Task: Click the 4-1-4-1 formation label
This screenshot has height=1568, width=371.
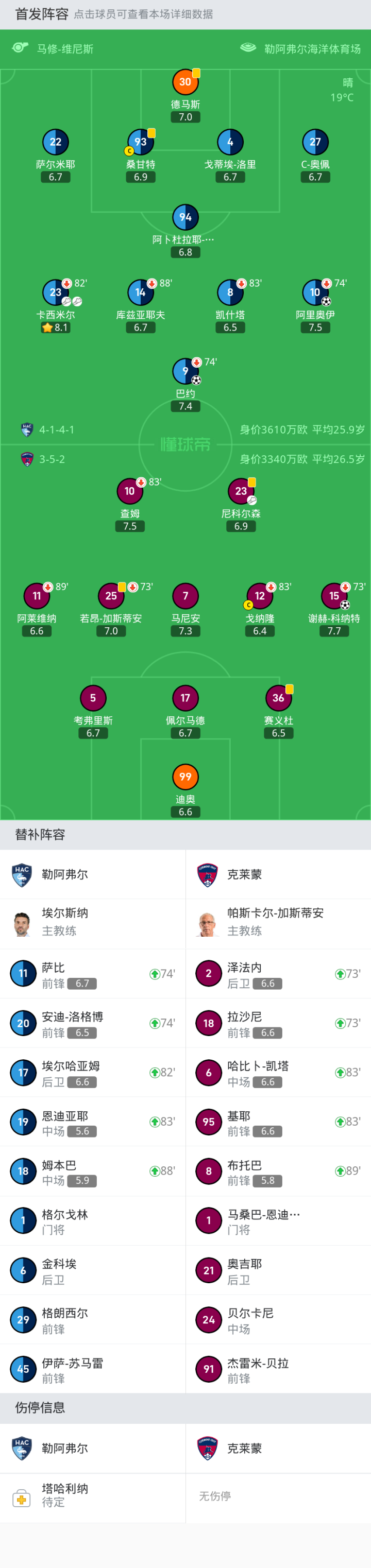Action: 57,430
